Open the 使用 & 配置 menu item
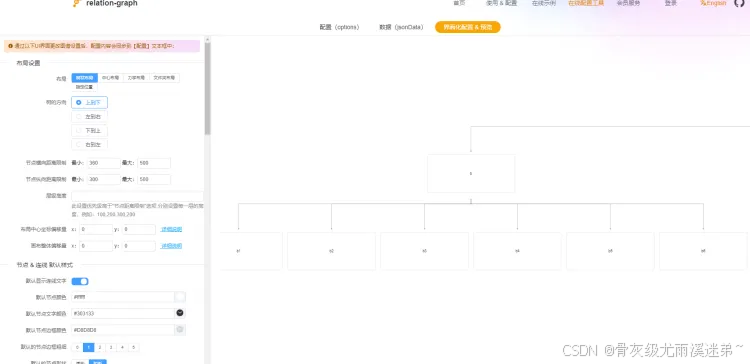This screenshot has width=750, height=364. pyautogui.click(x=501, y=3)
